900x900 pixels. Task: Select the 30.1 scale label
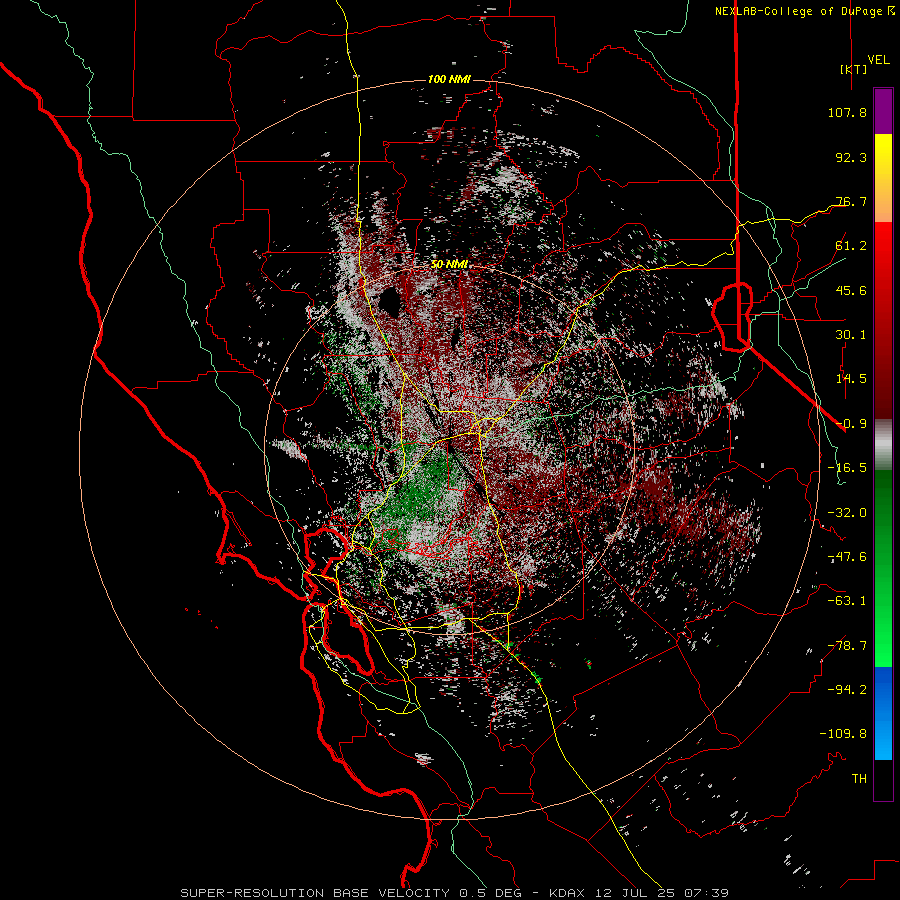click(851, 335)
